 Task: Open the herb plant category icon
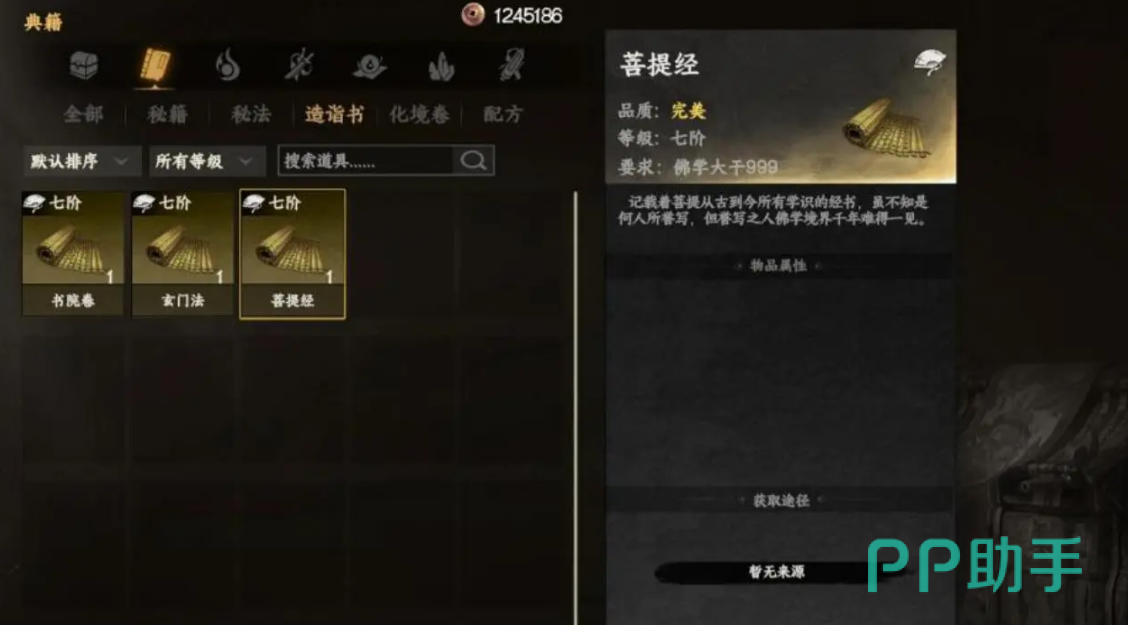(x=440, y=67)
